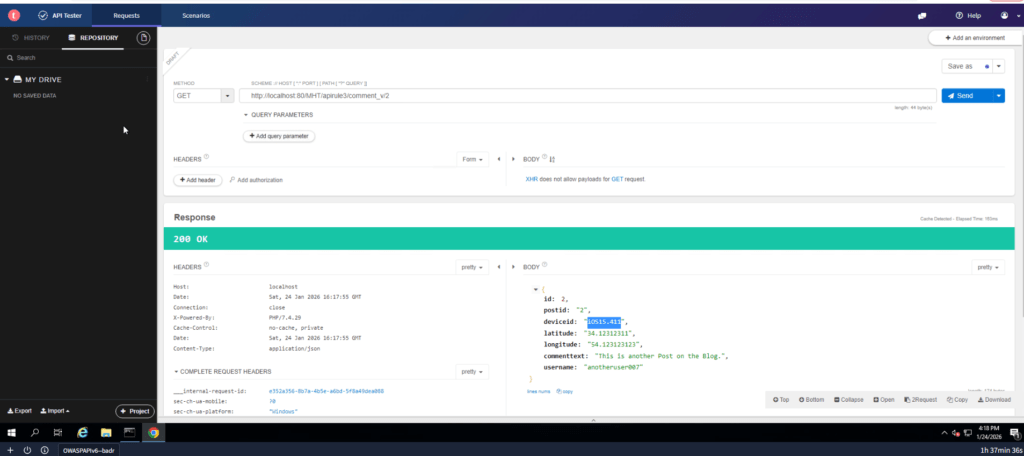Click the Add authorization link
Screen dimensions: 1024x456
[256, 180]
